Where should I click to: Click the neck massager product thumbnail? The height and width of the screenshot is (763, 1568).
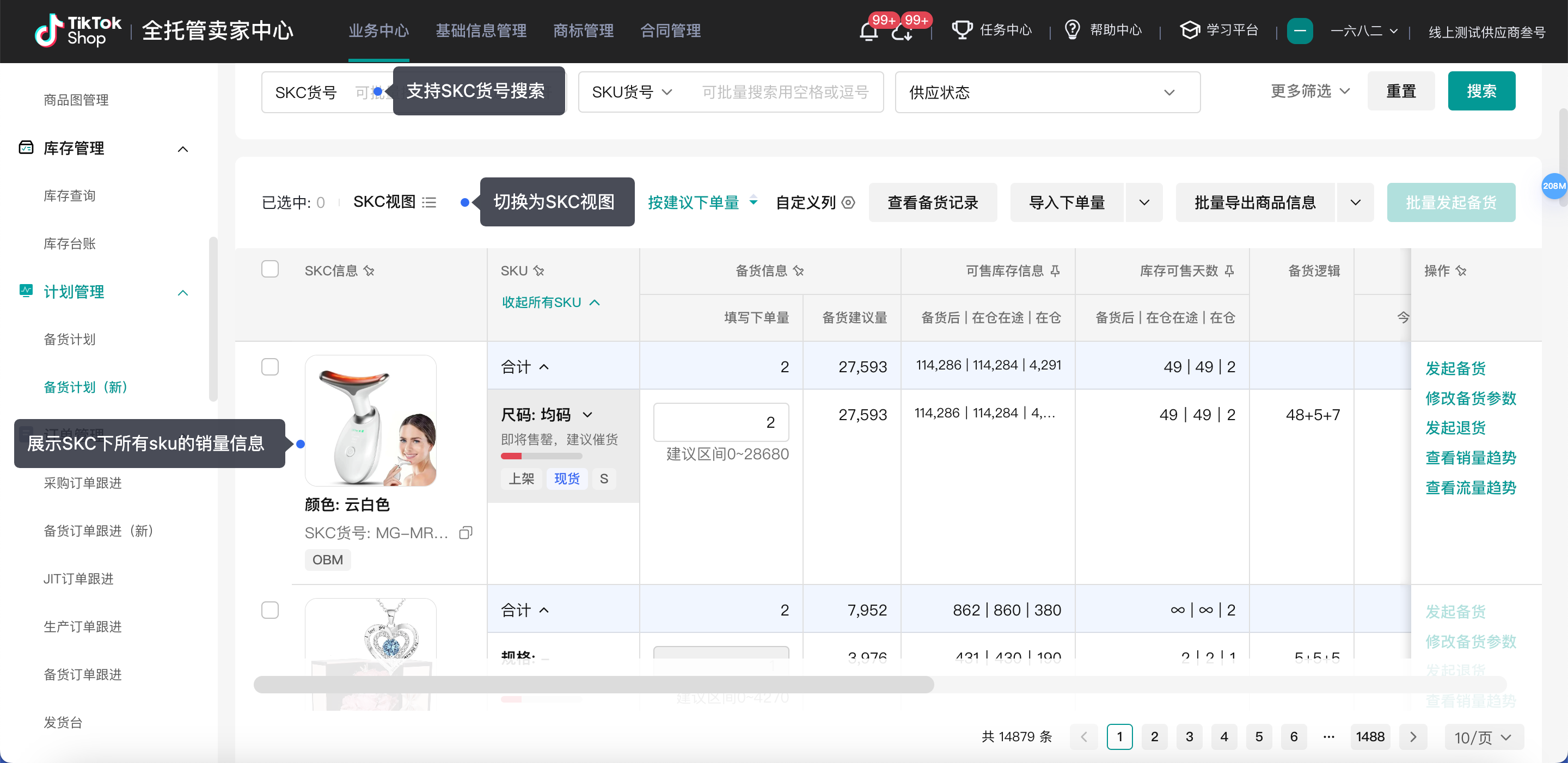click(x=370, y=421)
